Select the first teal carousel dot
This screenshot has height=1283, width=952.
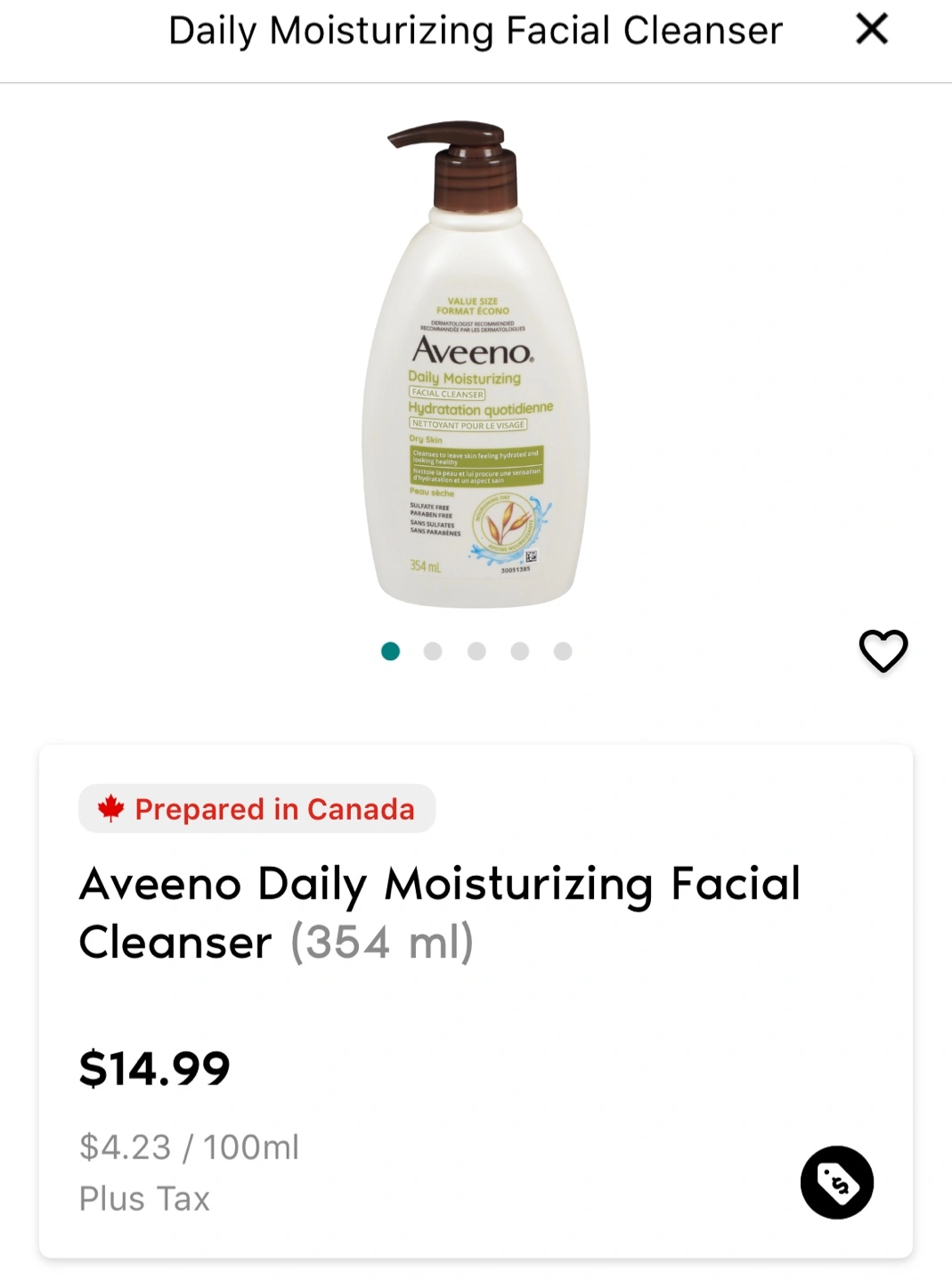[x=390, y=651]
